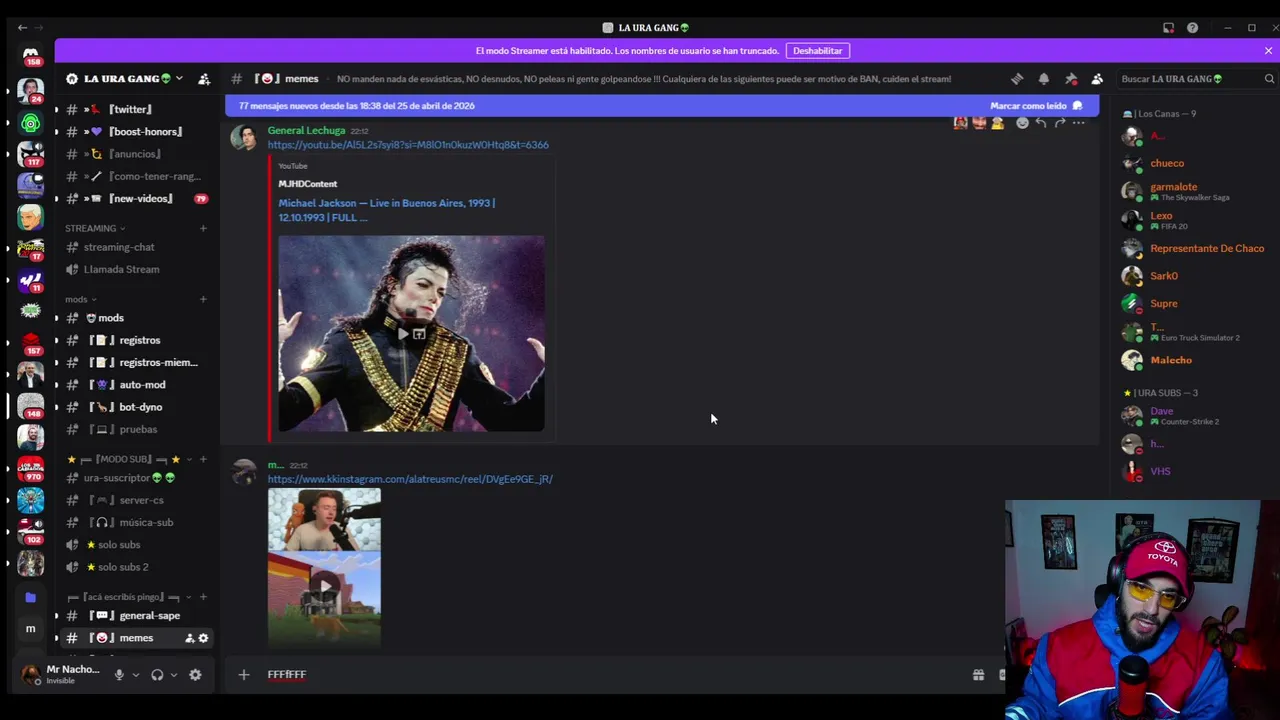The image size is (1280, 720).
Task: Open Michael Jackson Live in Buenos Aires title link
Action: 387,210
